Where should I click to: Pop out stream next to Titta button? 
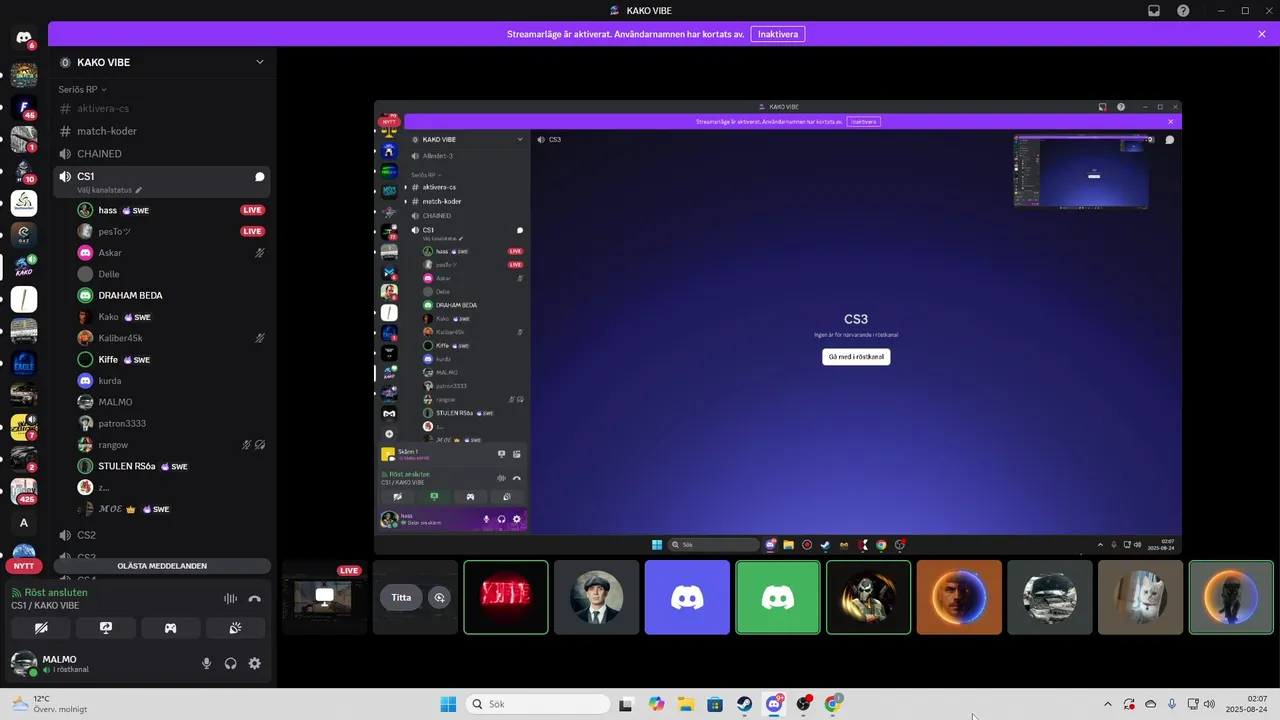click(x=438, y=597)
